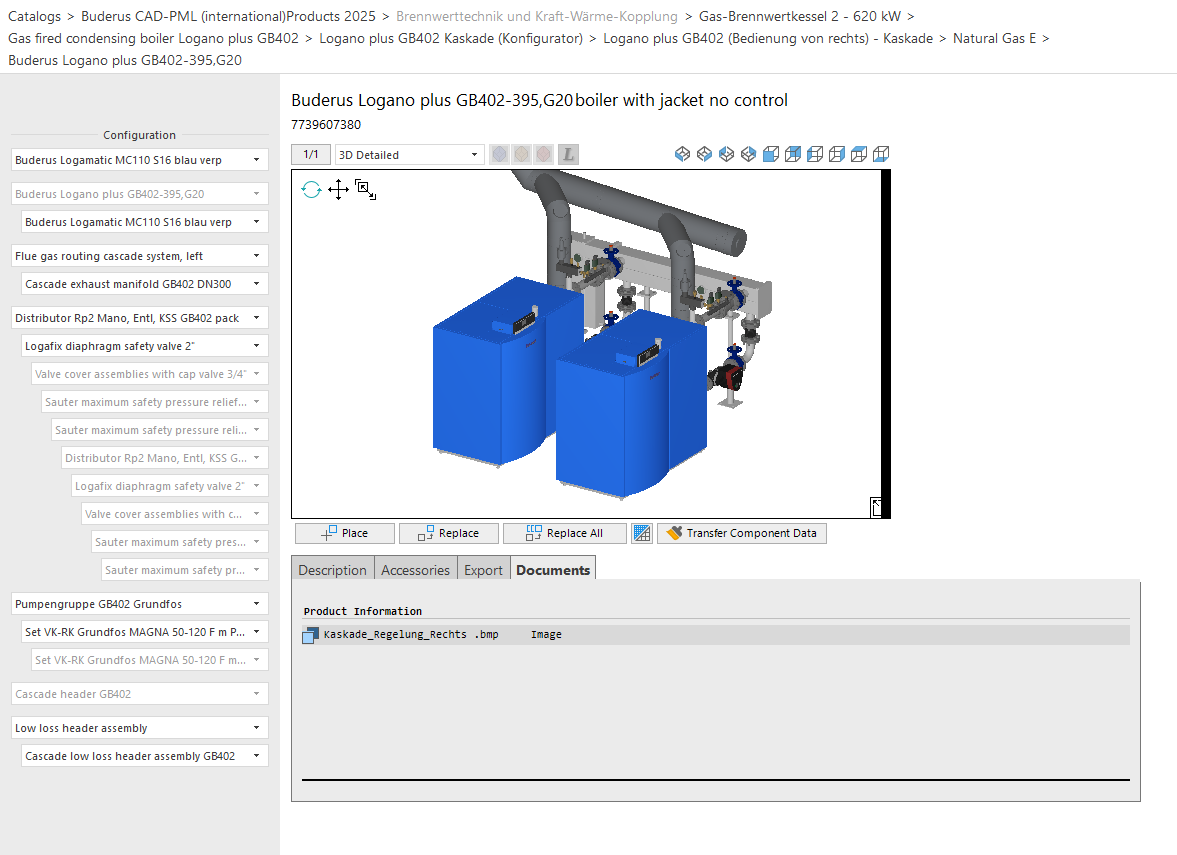Click the Configuration panel heading
The width and height of the screenshot is (1177, 855).
tap(140, 135)
